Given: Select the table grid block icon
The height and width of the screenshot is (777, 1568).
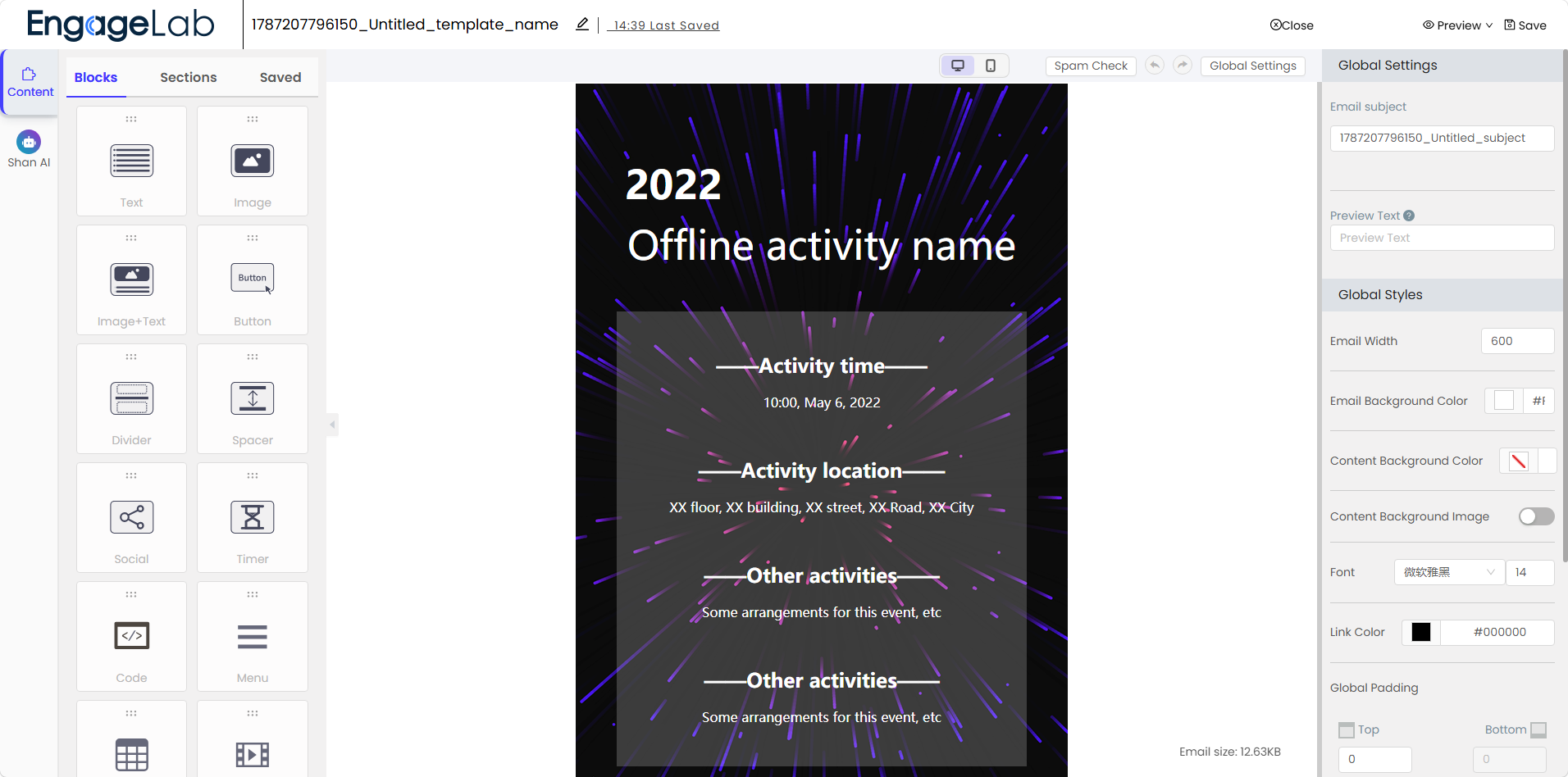Looking at the screenshot, I should [131, 755].
